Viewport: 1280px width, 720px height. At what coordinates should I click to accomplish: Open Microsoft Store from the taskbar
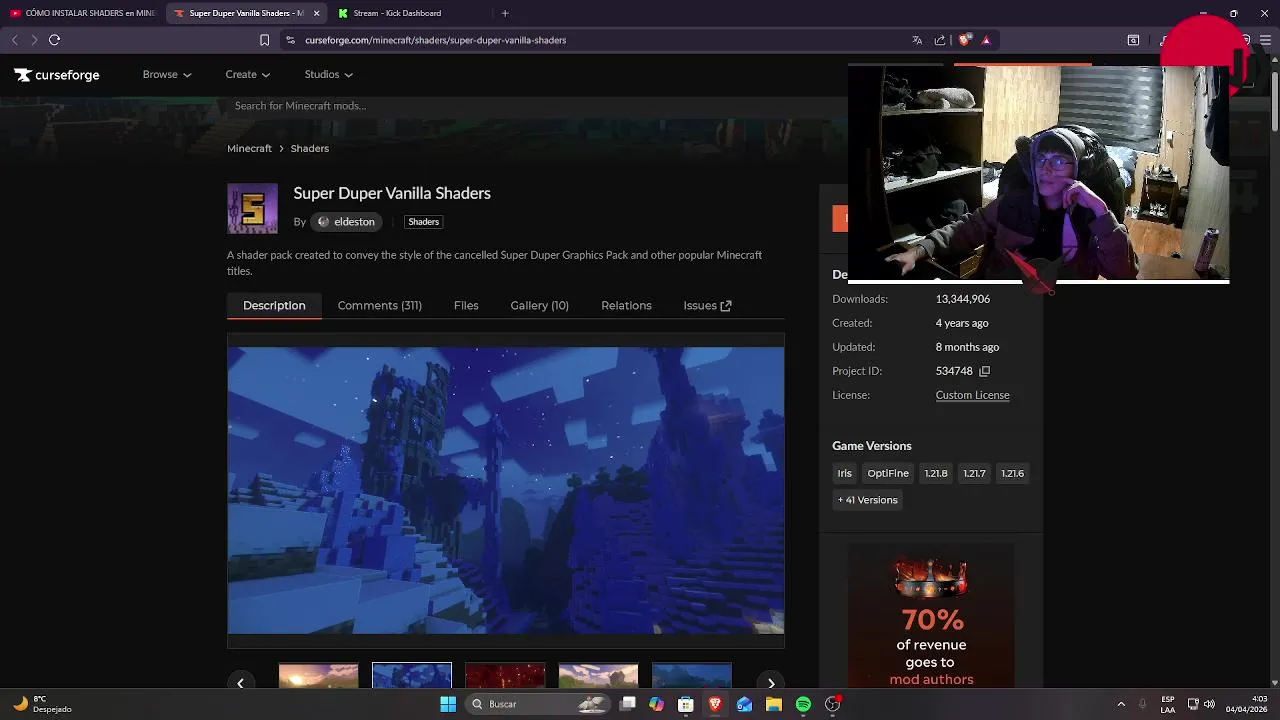[686, 704]
